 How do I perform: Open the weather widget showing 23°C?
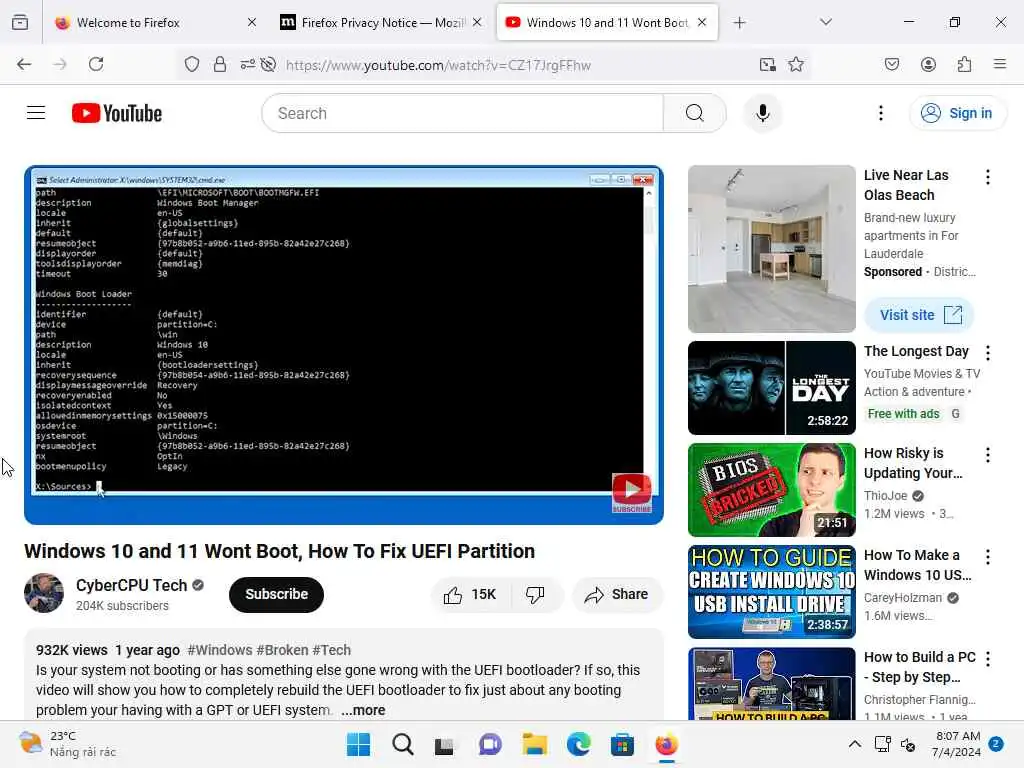point(67,744)
